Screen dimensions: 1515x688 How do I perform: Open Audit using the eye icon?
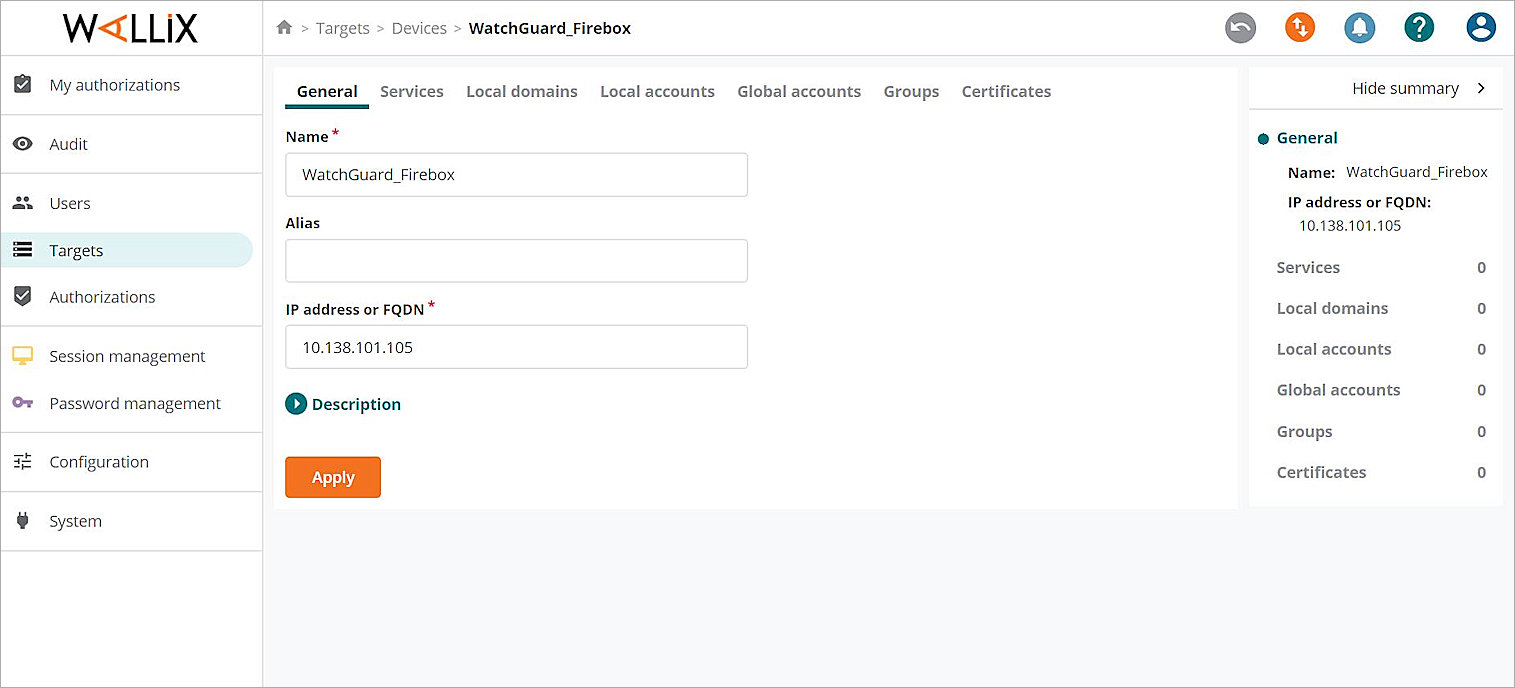23,143
